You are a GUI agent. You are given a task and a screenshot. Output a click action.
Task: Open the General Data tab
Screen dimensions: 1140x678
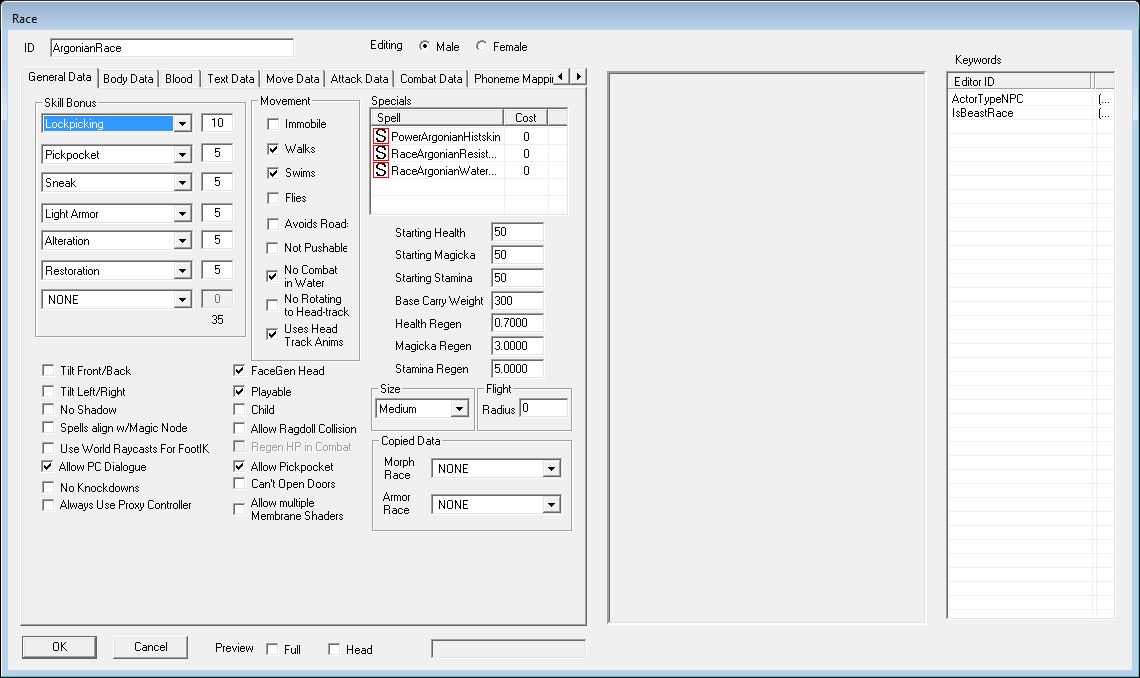point(60,77)
